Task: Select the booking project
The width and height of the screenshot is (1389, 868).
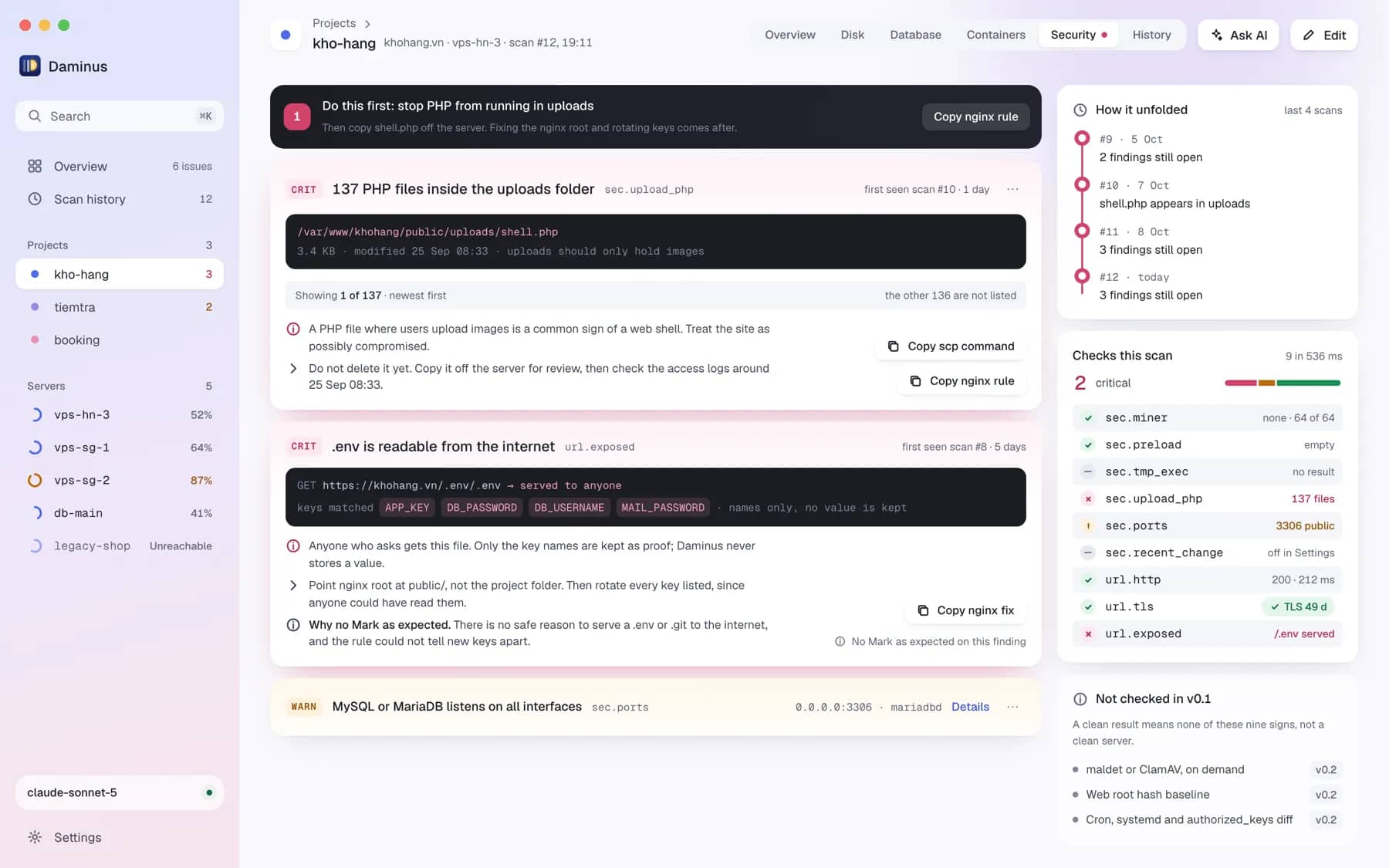Action: tap(120, 339)
